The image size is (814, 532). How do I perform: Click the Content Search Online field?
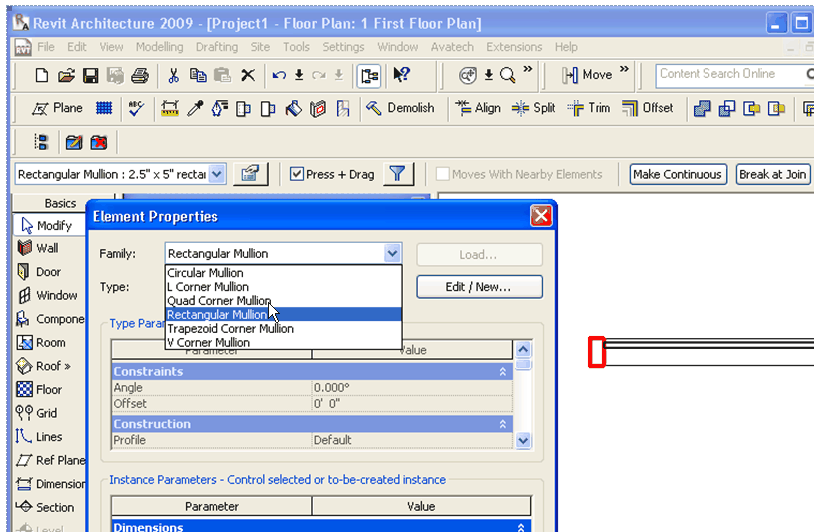(729, 75)
